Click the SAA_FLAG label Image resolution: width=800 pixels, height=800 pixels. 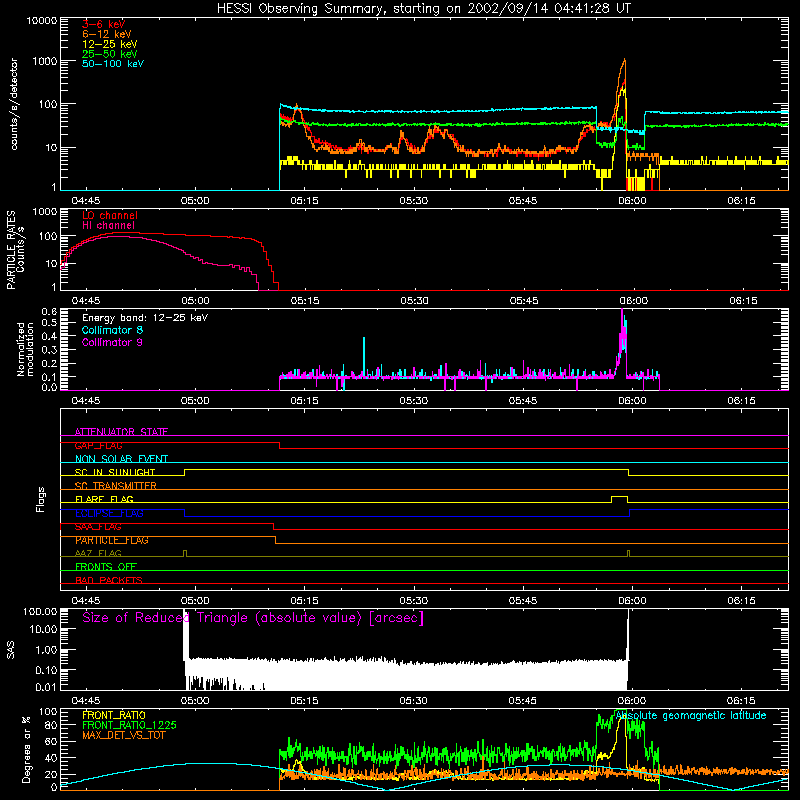pos(98,527)
